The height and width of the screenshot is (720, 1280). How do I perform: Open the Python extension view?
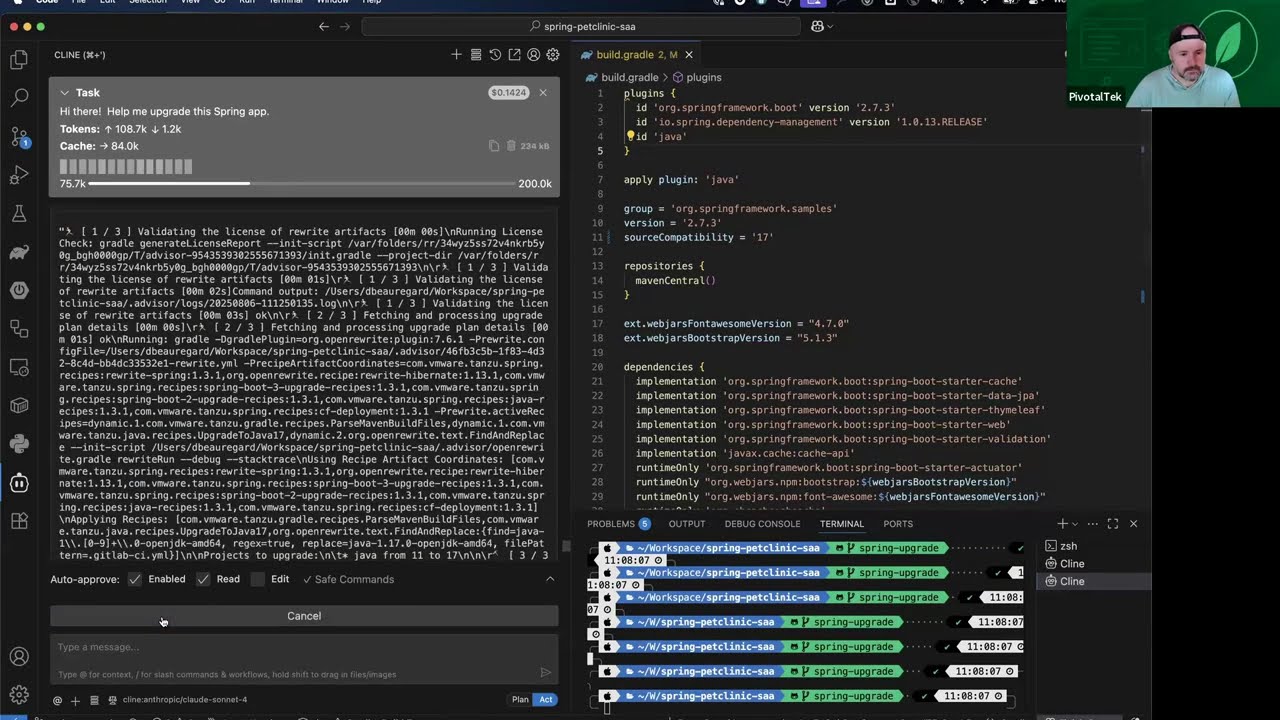[x=19, y=444]
